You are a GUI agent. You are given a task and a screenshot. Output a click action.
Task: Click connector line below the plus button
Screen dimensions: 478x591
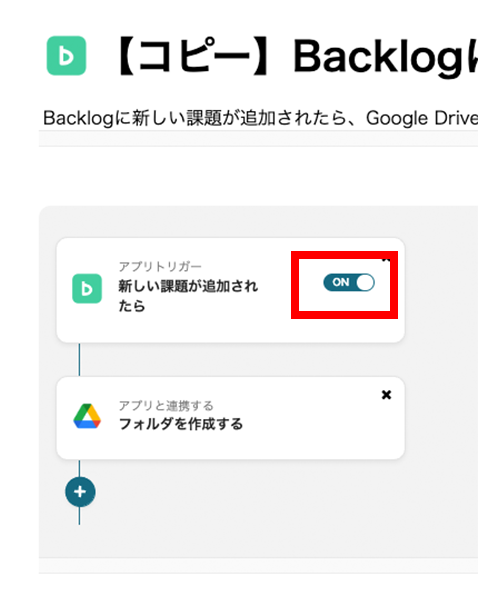click(79, 516)
